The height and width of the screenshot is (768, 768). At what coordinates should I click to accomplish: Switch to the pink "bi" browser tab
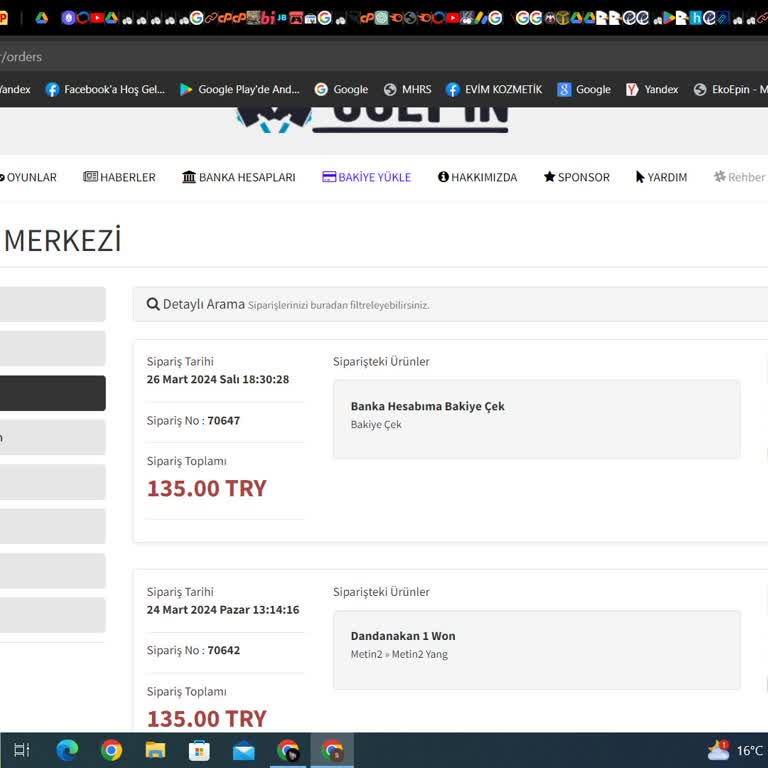[268, 19]
